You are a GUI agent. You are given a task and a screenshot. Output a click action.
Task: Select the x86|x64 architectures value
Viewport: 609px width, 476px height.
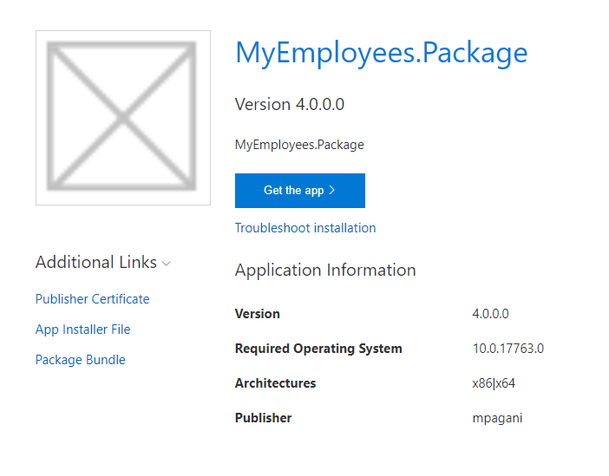[x=494, y=383]
